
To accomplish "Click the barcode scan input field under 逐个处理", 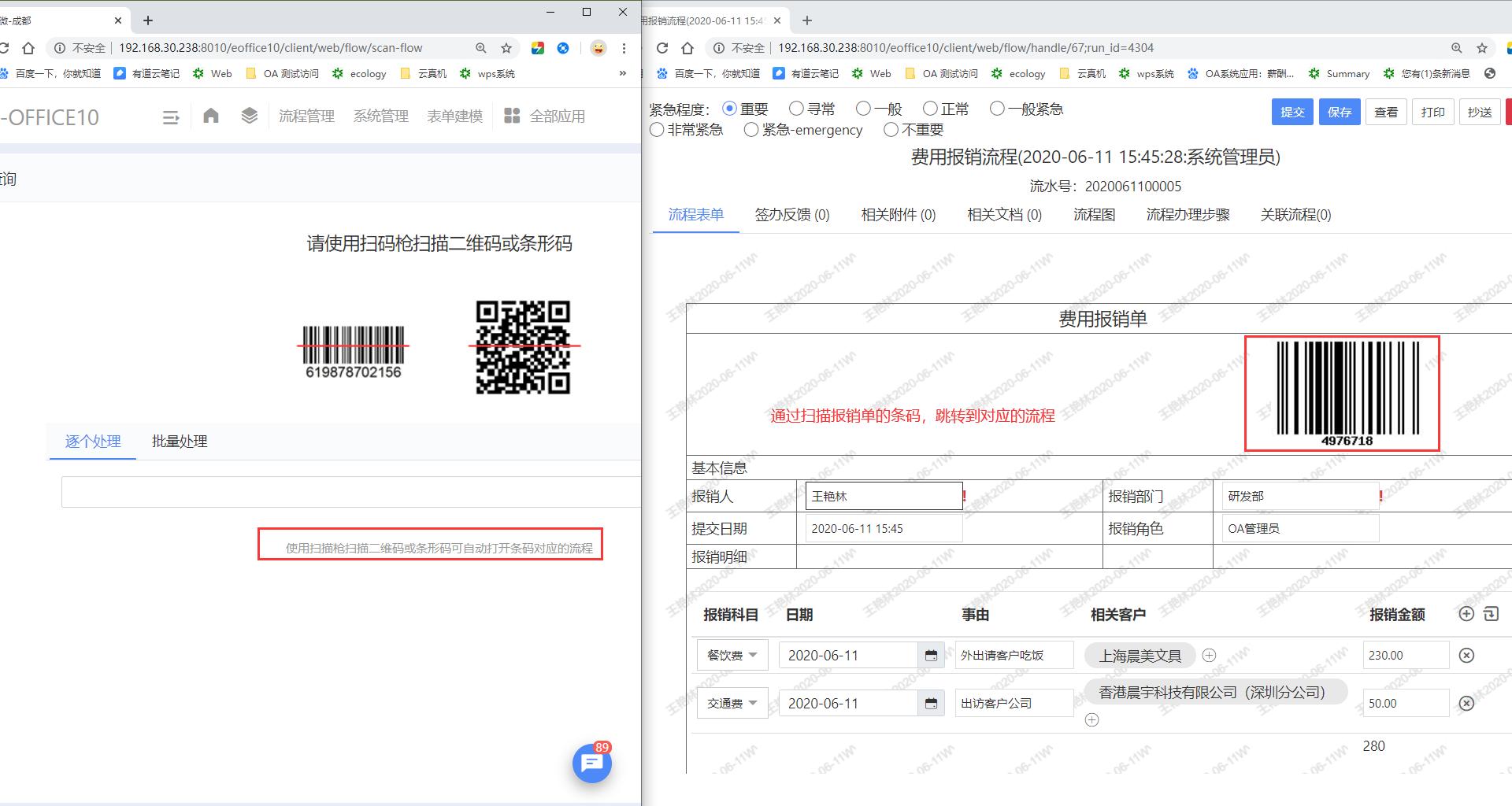I will [346, 491].
